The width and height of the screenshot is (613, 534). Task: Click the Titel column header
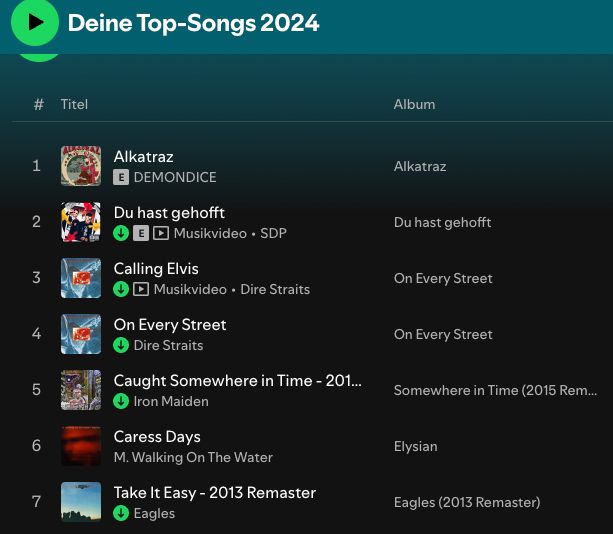[x=74, y=104]
